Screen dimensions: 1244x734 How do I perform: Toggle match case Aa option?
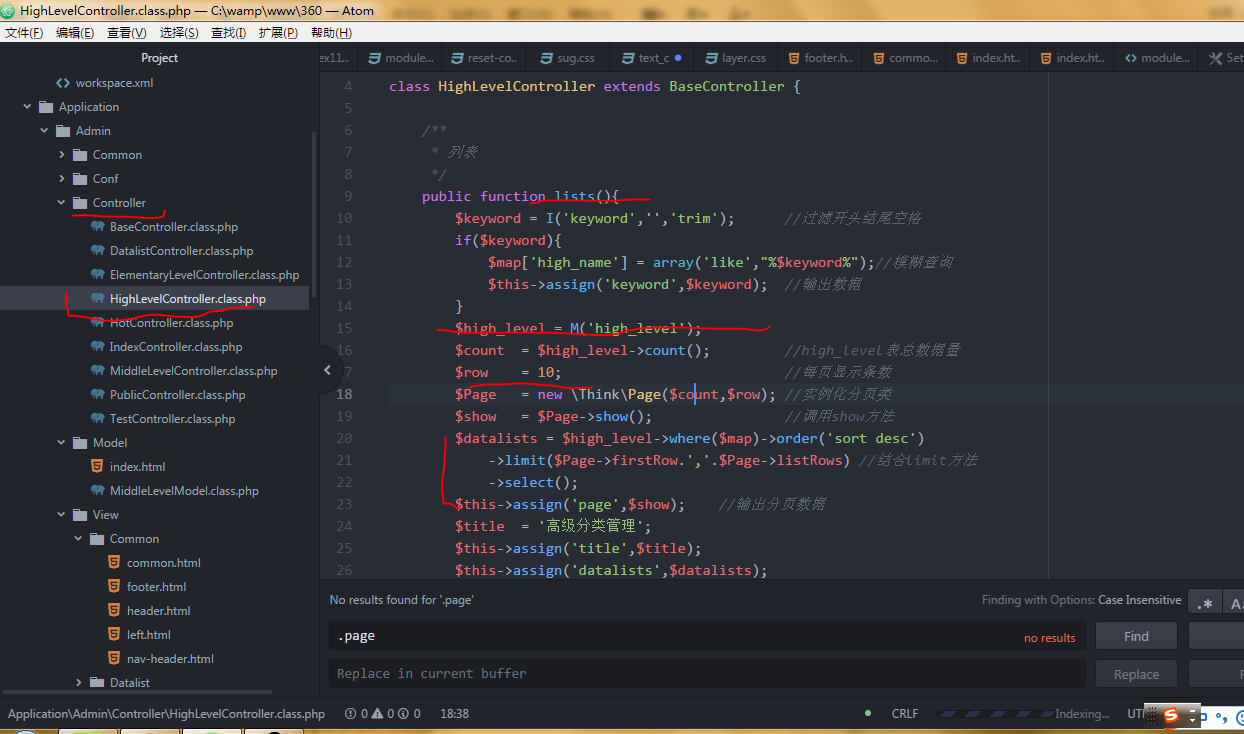[x=1234, y=603]
